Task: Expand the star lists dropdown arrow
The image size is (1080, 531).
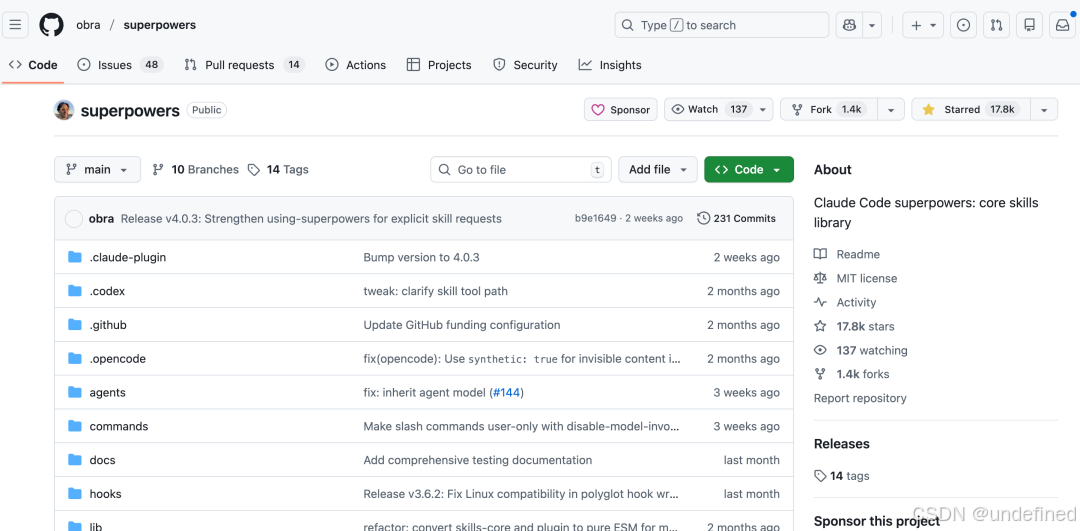Action: pyautogui.click(x=1044, y=110)
